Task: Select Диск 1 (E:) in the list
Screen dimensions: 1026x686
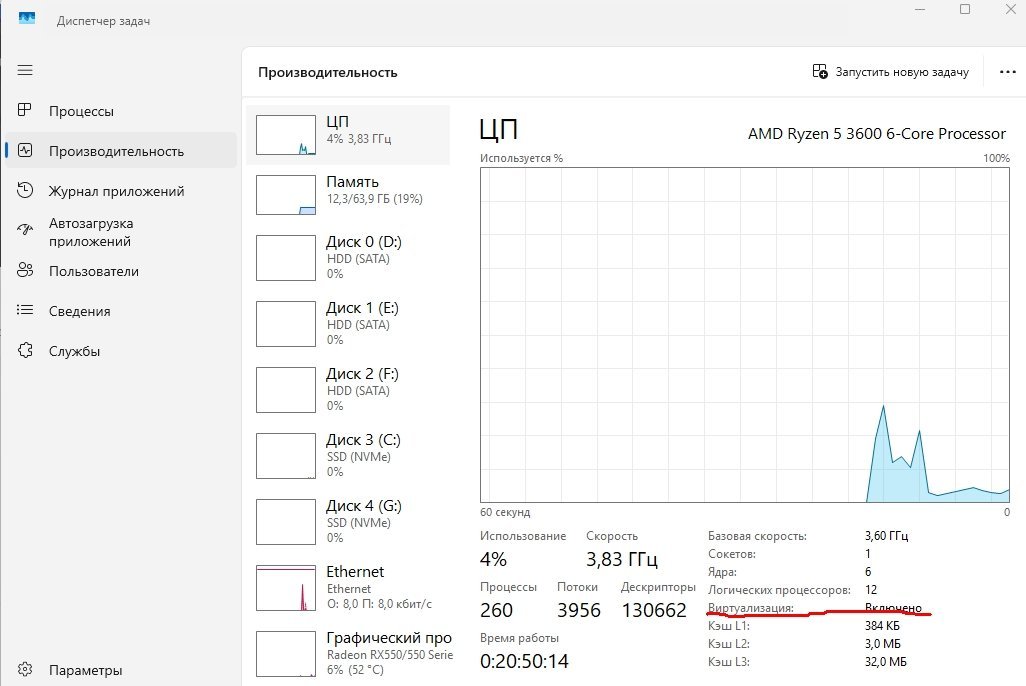Action: [x=348, y=324]
